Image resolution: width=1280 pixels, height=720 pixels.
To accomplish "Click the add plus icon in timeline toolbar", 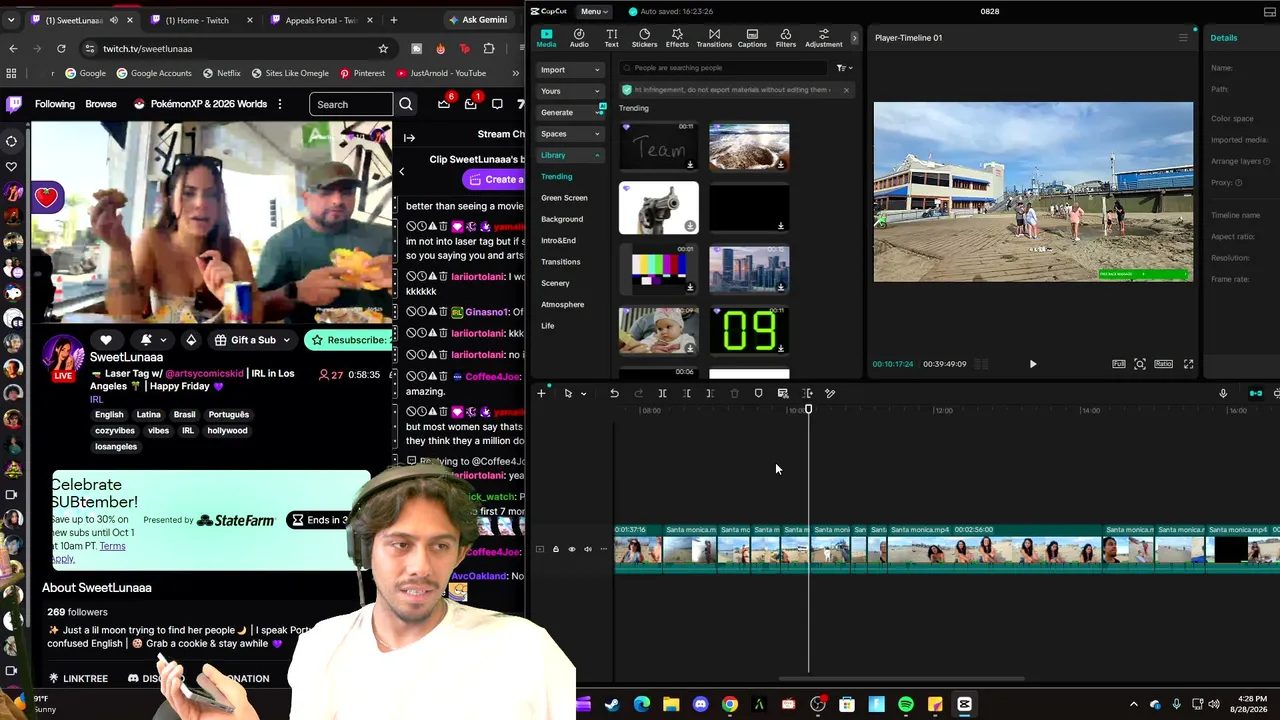I will click(541, 394).
